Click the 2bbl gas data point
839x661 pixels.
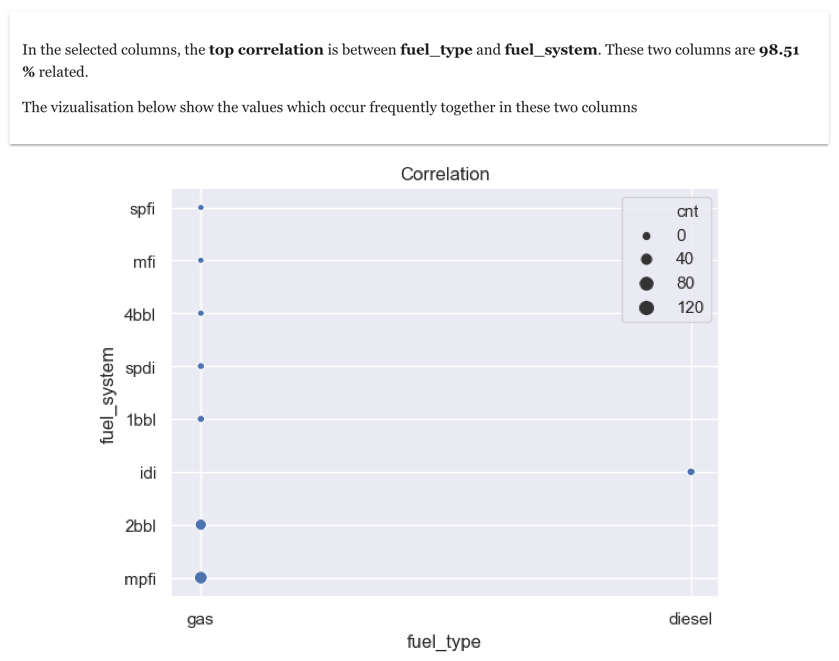[201, 524]
